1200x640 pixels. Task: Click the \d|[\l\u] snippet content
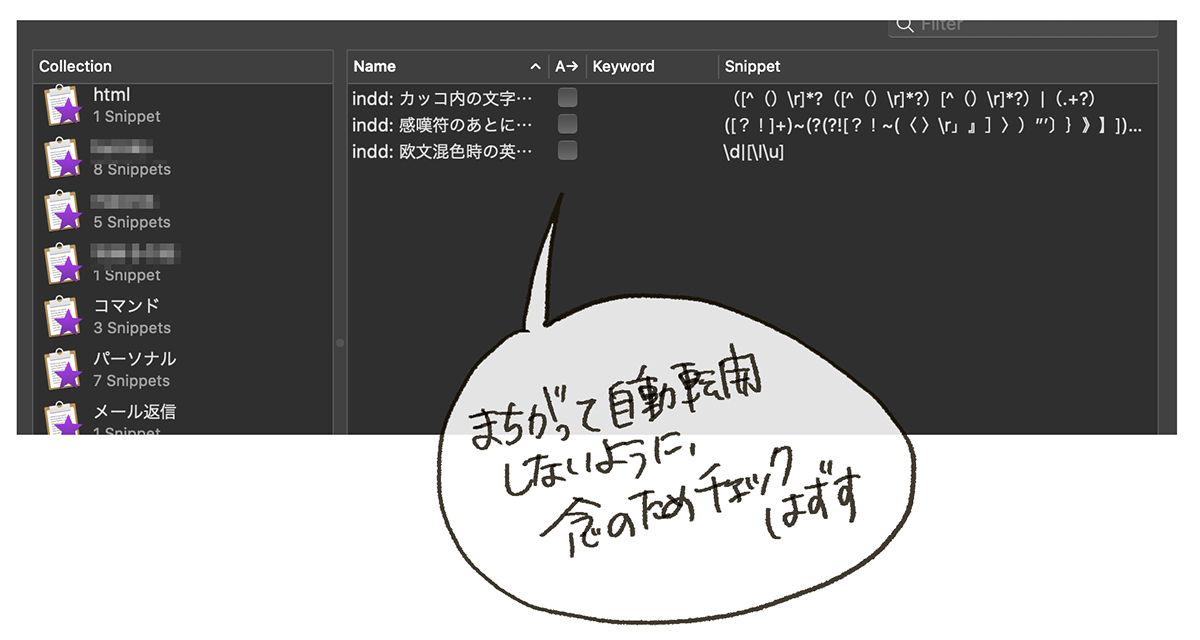754,152
